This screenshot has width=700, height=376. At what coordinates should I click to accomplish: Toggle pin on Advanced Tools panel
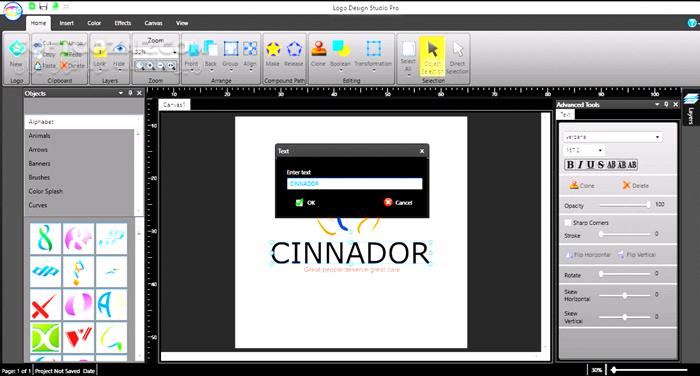pos(666,104)
